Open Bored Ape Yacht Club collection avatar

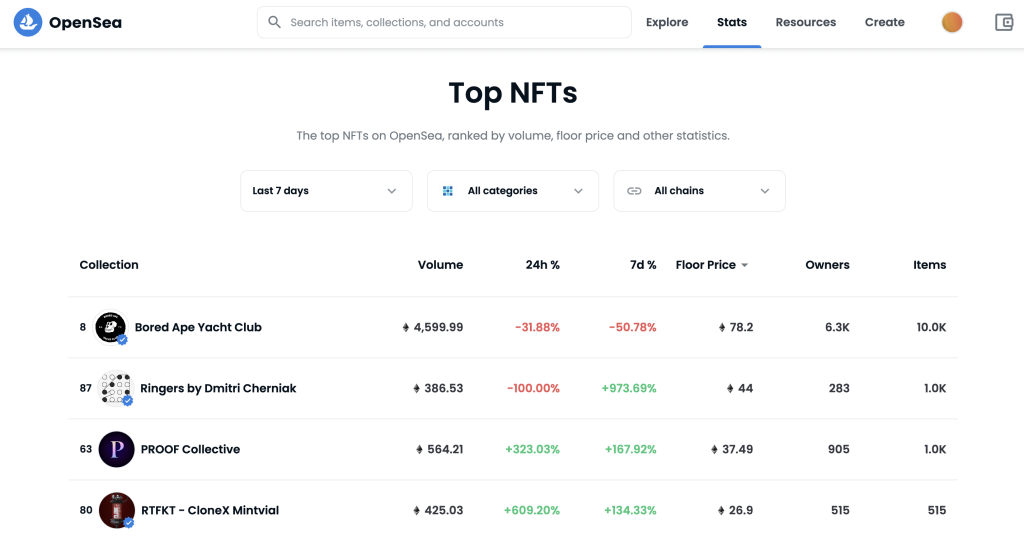(x=110, y=327)
